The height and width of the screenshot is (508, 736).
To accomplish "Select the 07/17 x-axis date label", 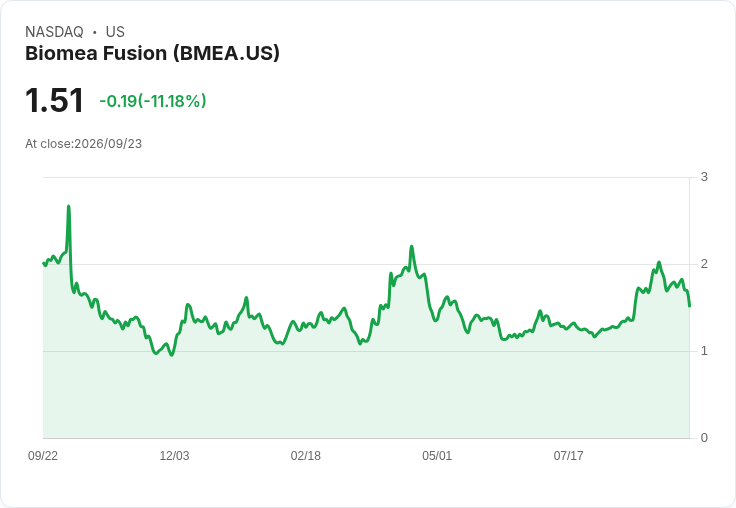I will tap(568, 455).
